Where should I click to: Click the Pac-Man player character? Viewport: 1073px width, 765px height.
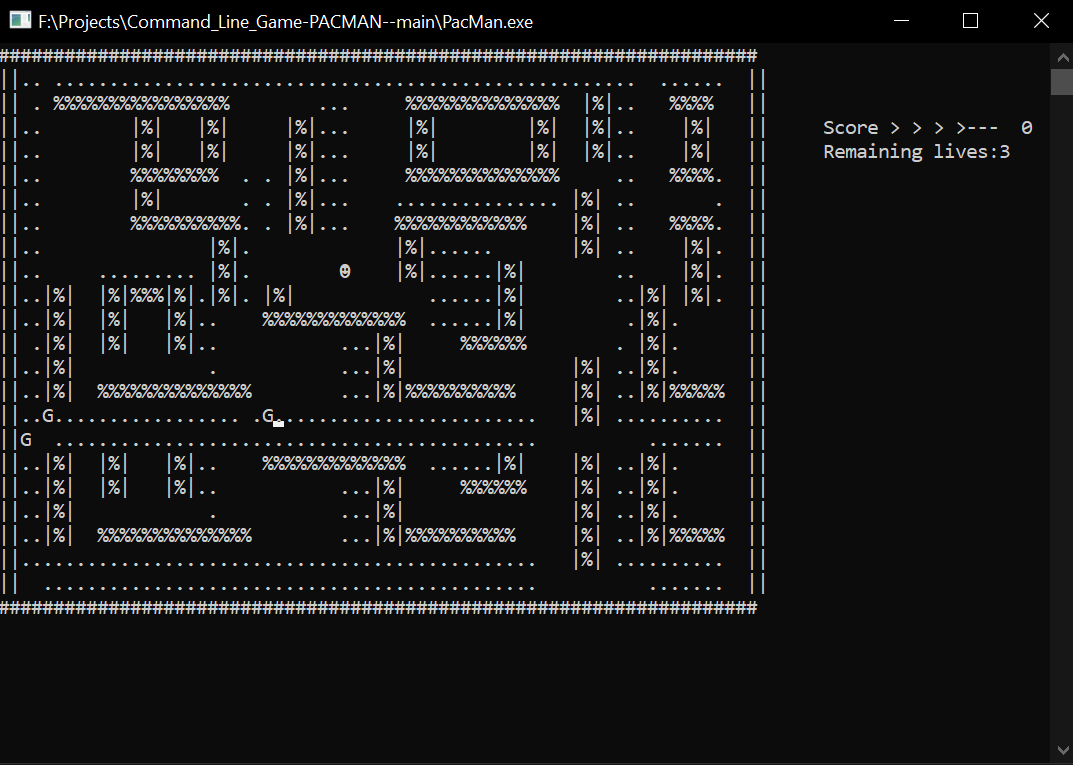point(345,272)
